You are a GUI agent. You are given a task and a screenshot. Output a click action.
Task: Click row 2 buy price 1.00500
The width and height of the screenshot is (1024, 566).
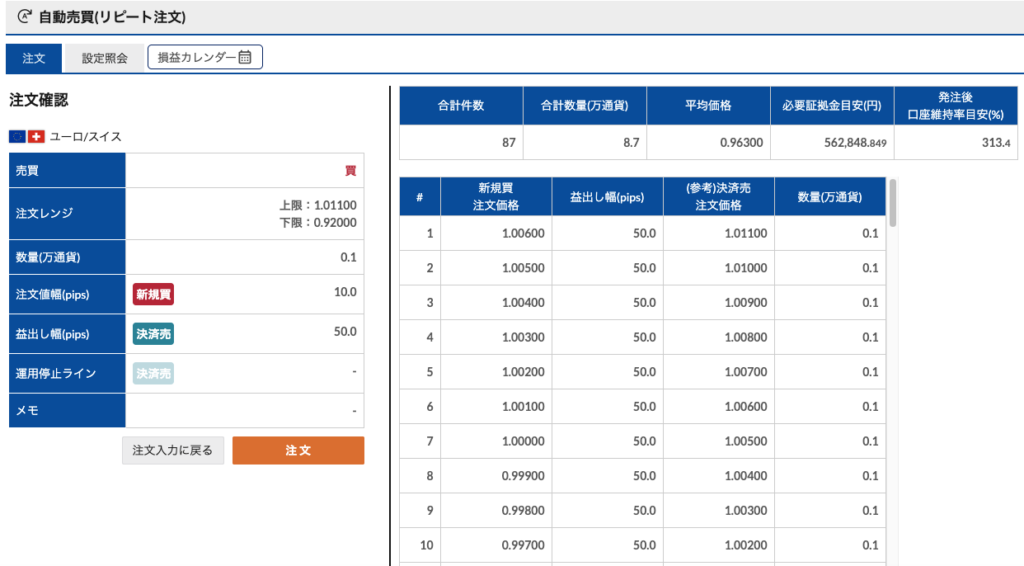tap(523, 268)
